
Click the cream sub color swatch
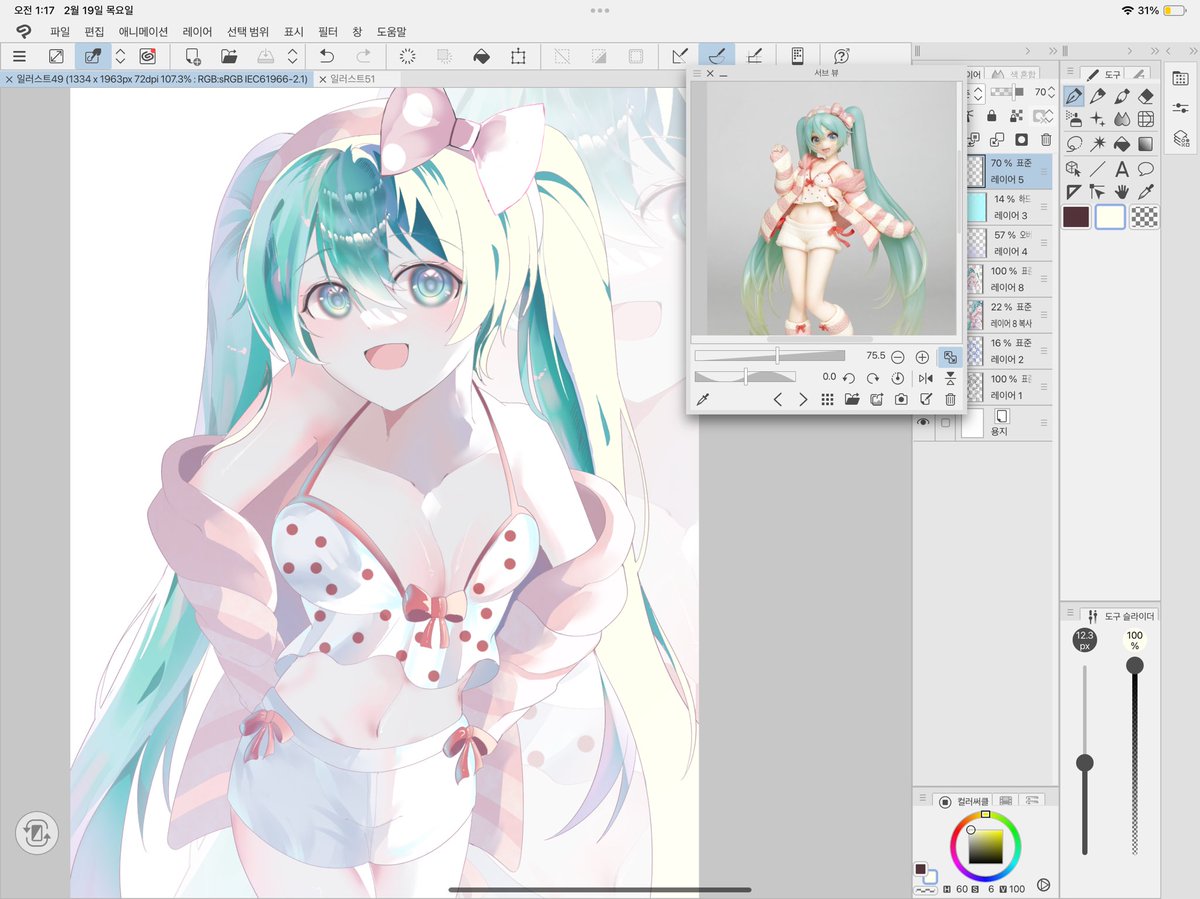[x=1110, y=217]
